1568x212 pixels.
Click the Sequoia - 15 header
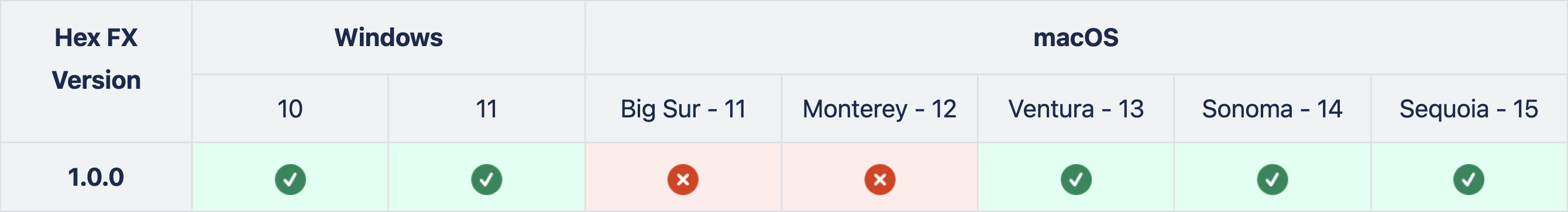click(x=1469, y=109)
